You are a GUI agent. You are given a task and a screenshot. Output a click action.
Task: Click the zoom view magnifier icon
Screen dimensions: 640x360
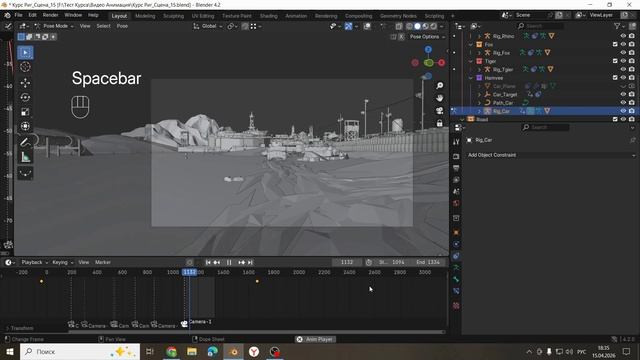click(x=440, y=86)
